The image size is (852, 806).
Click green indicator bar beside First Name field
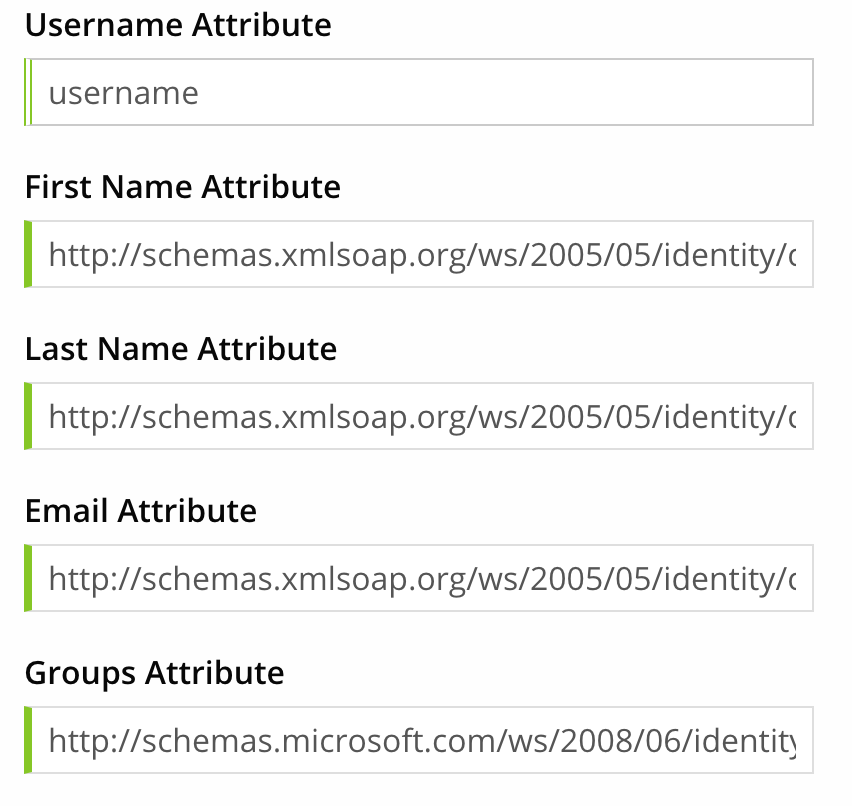[x=28, y=255]
